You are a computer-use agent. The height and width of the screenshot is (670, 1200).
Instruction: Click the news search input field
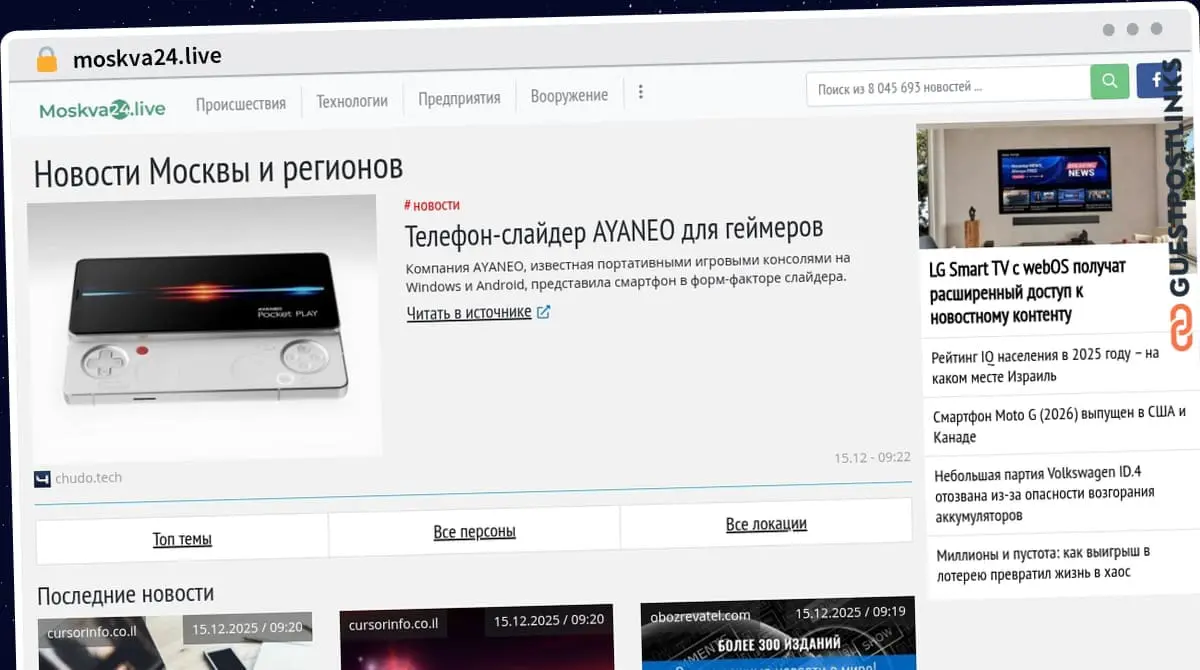point(946,87)
